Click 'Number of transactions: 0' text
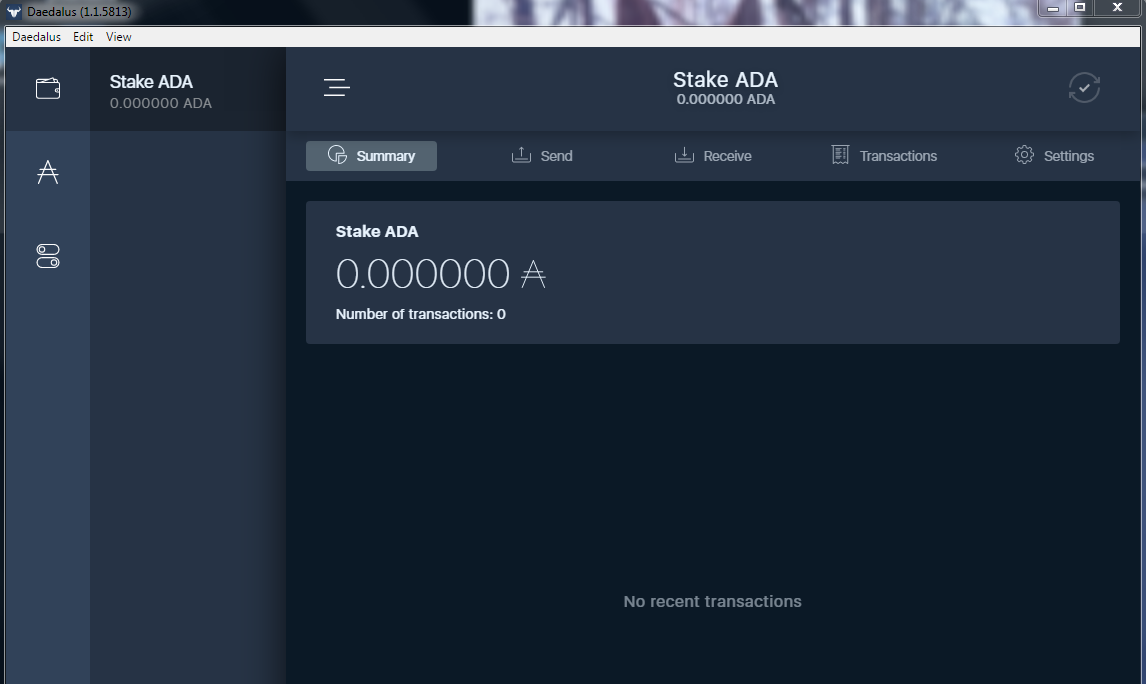1146x684 pixels. coord(420,314)
